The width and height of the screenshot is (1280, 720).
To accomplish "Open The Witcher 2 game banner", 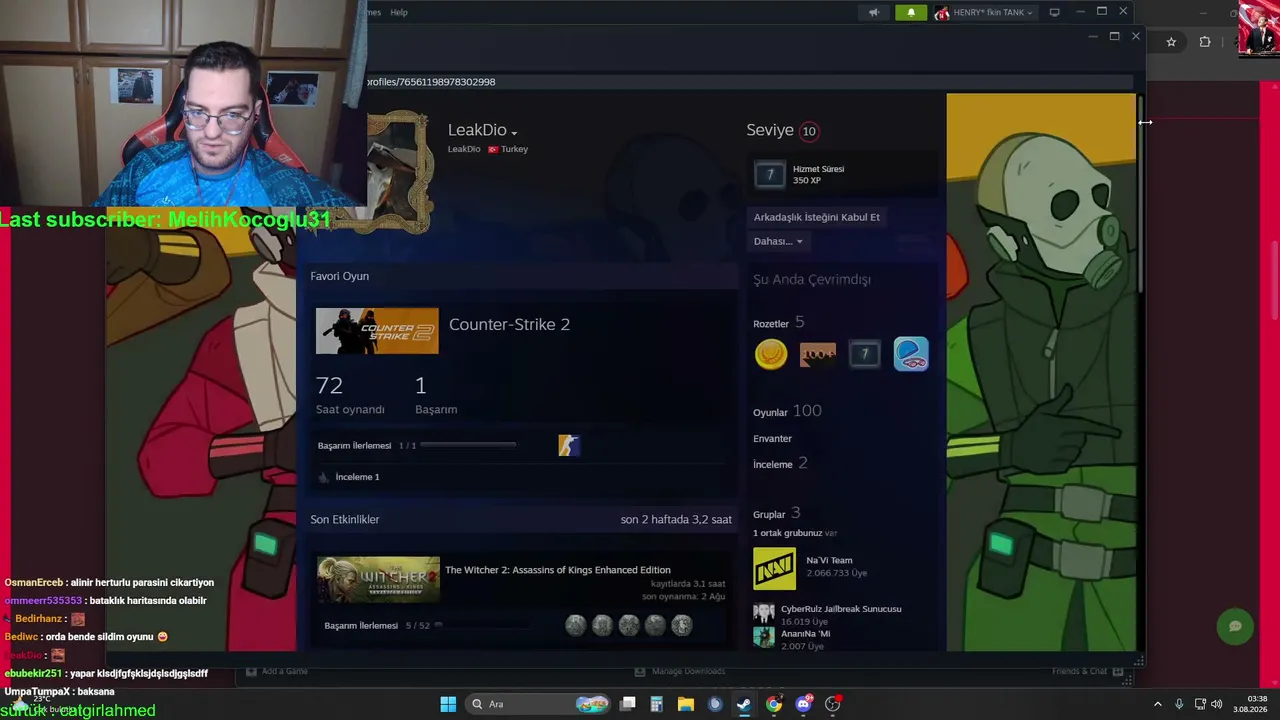I will [x=378, y=580].
